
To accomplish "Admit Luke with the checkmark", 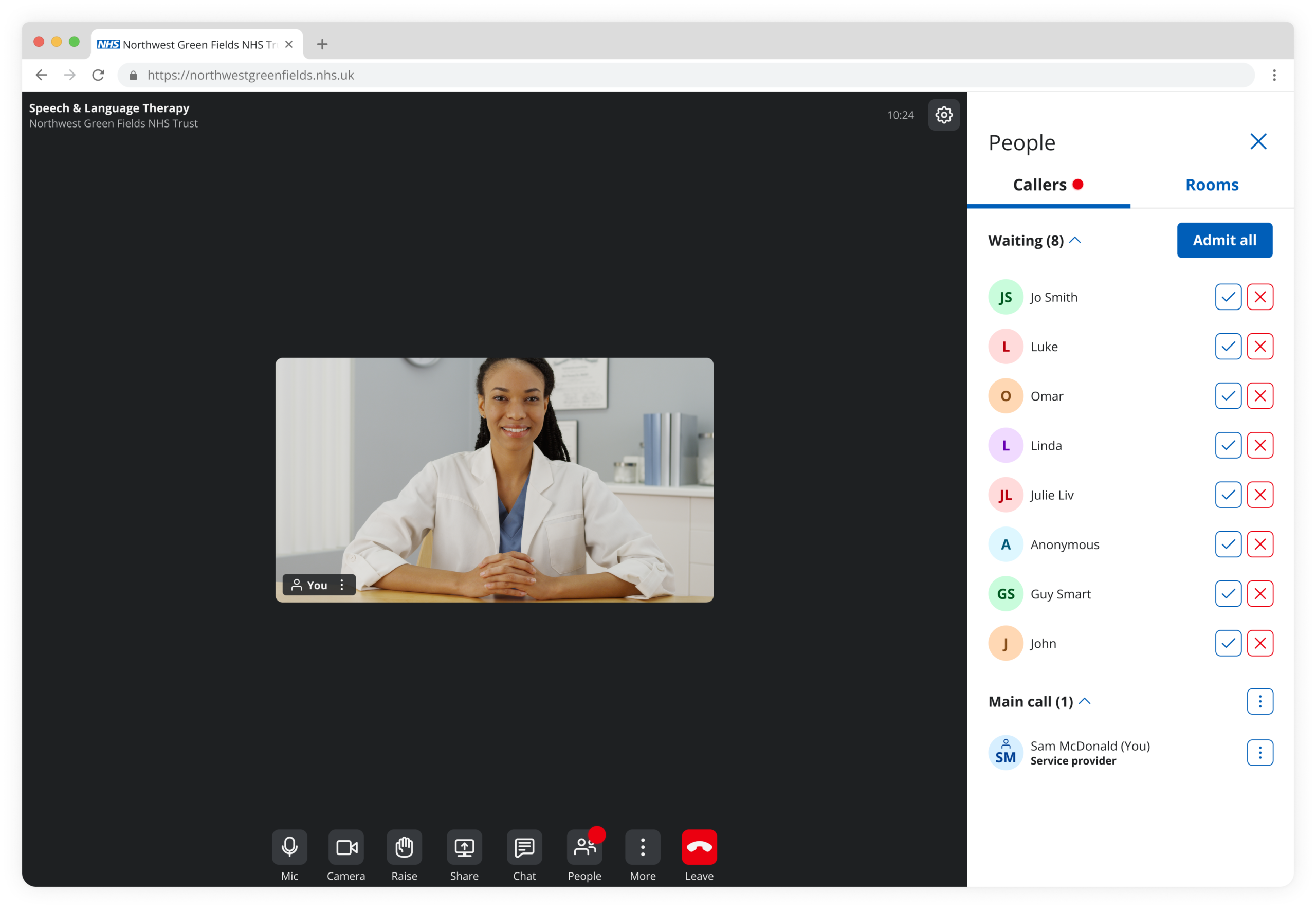I will pyautogui.click(x=1228, y=347).
